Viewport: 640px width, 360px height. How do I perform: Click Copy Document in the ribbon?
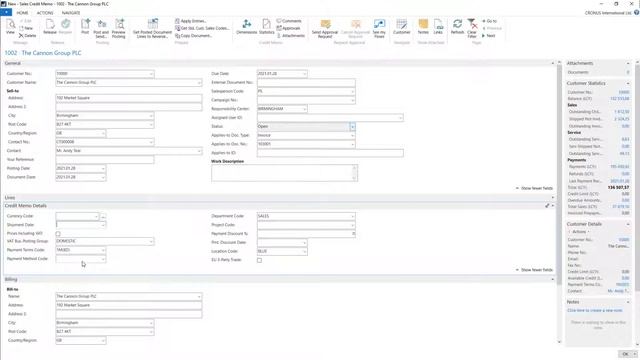(193, 36)
